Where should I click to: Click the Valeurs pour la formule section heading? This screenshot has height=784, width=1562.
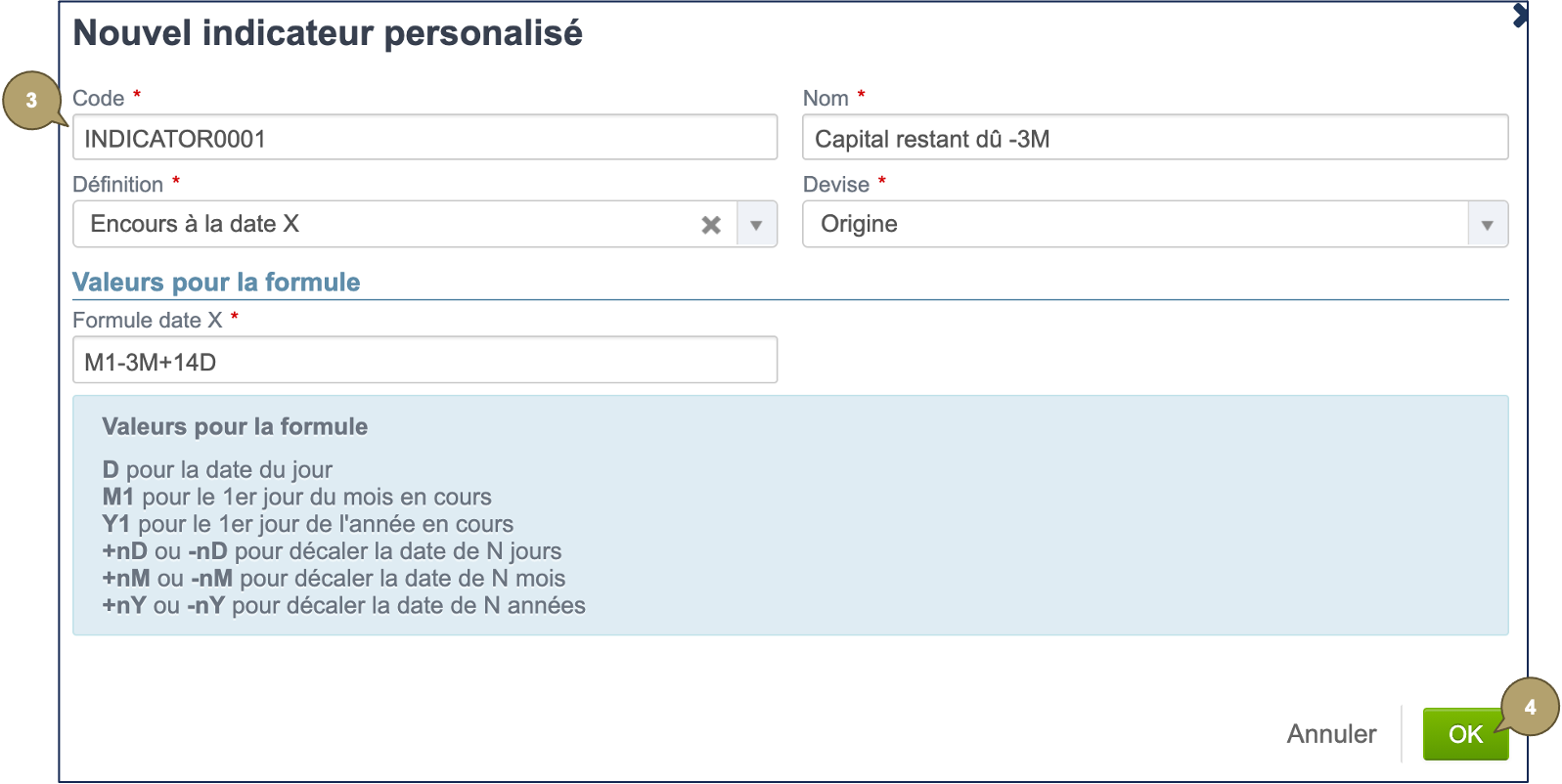[216, 282]
